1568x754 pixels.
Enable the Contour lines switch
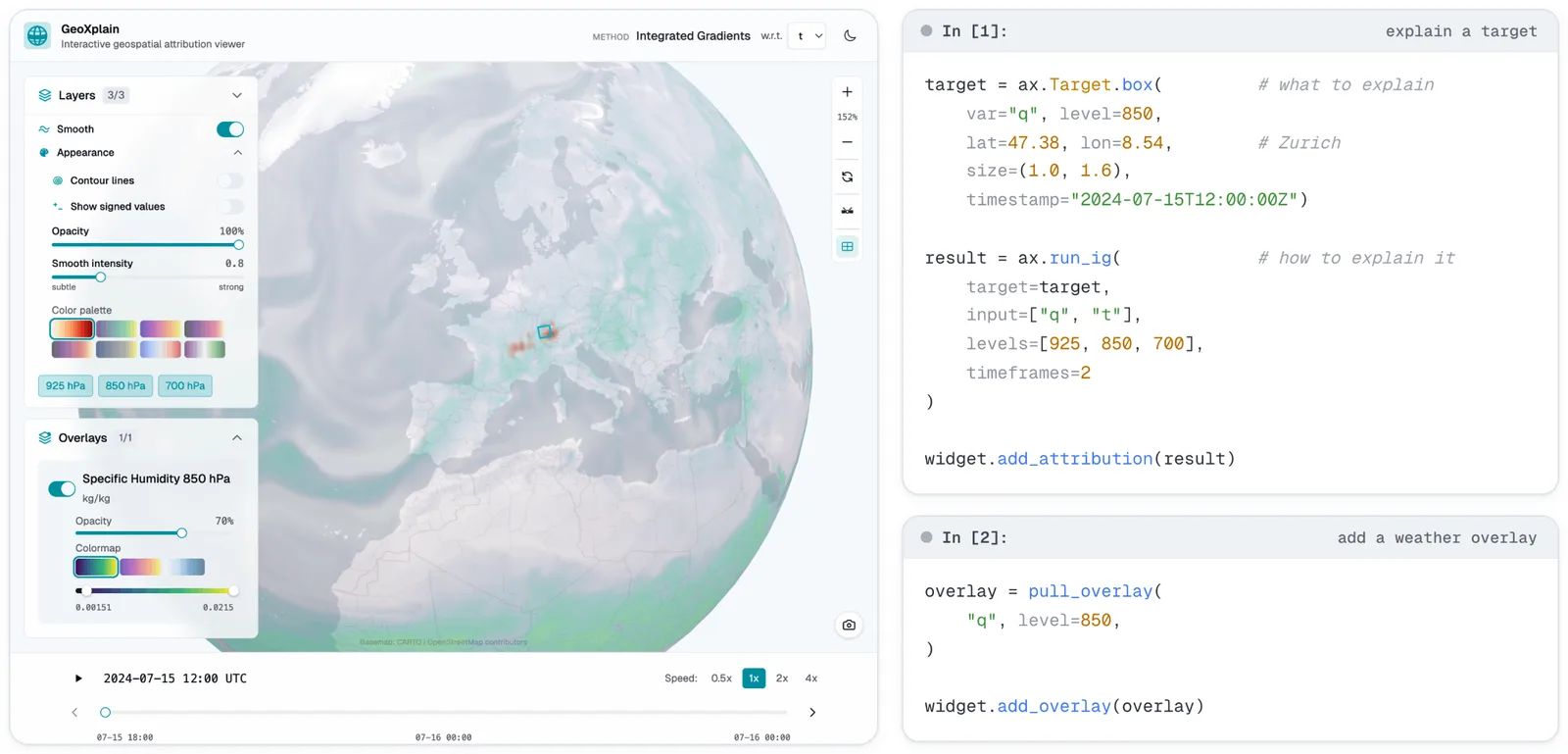(x=230, y=180)
